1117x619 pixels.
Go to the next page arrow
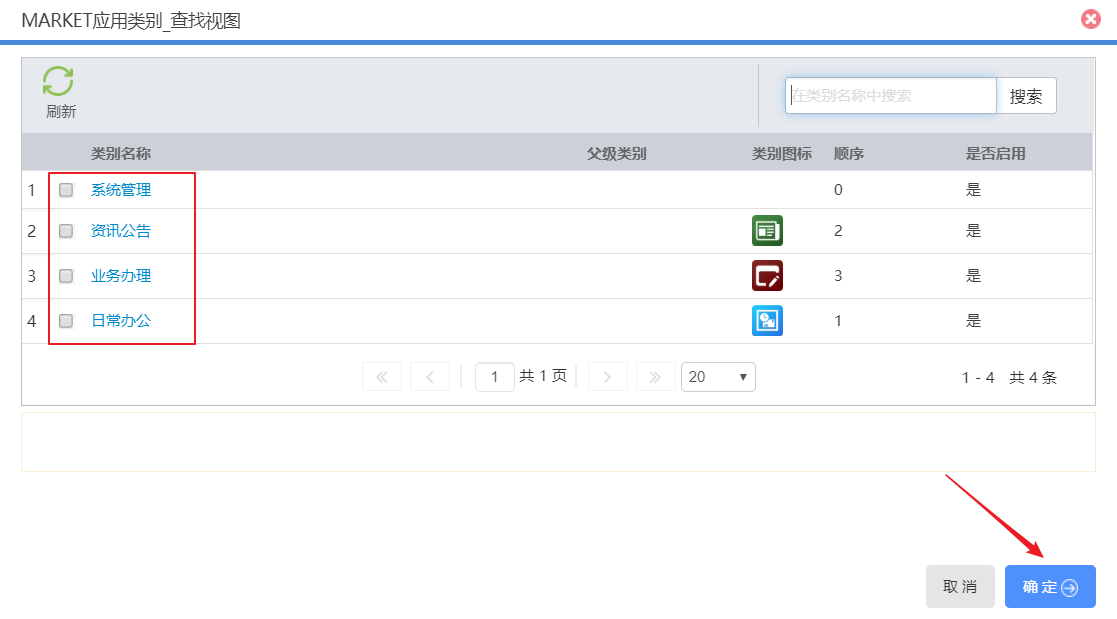pos(607,377)
